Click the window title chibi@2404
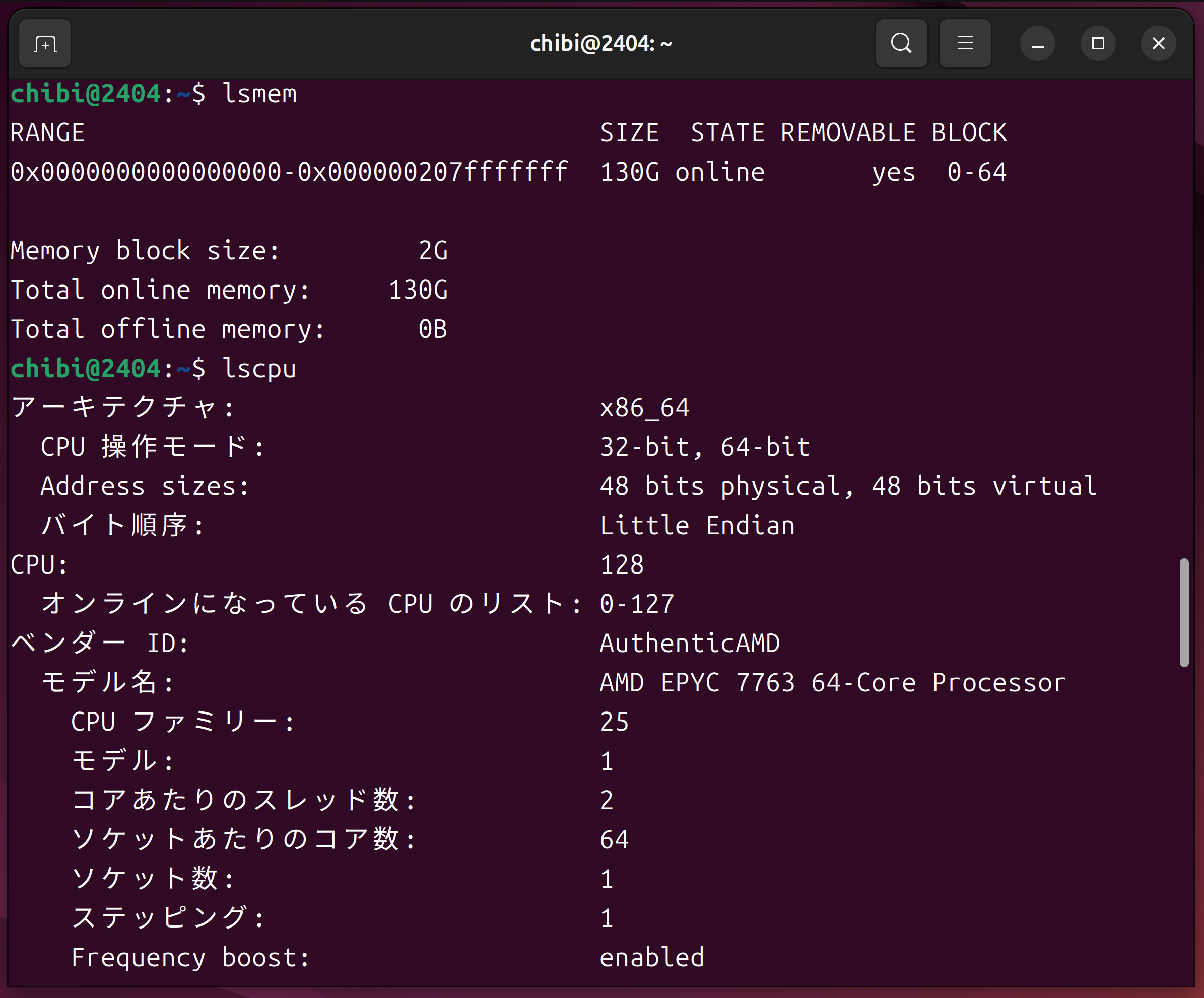1204x998 pixels. click(600, 43)
